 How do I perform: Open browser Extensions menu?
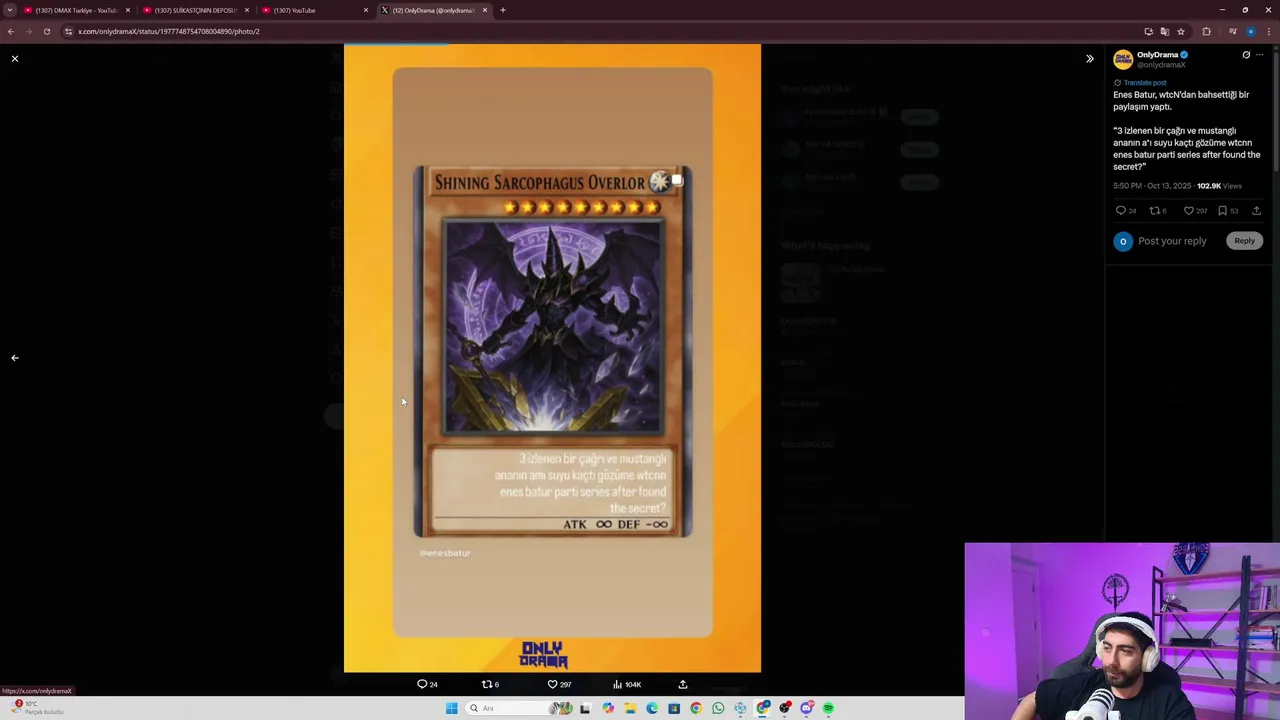click(x=1206, y=31)
